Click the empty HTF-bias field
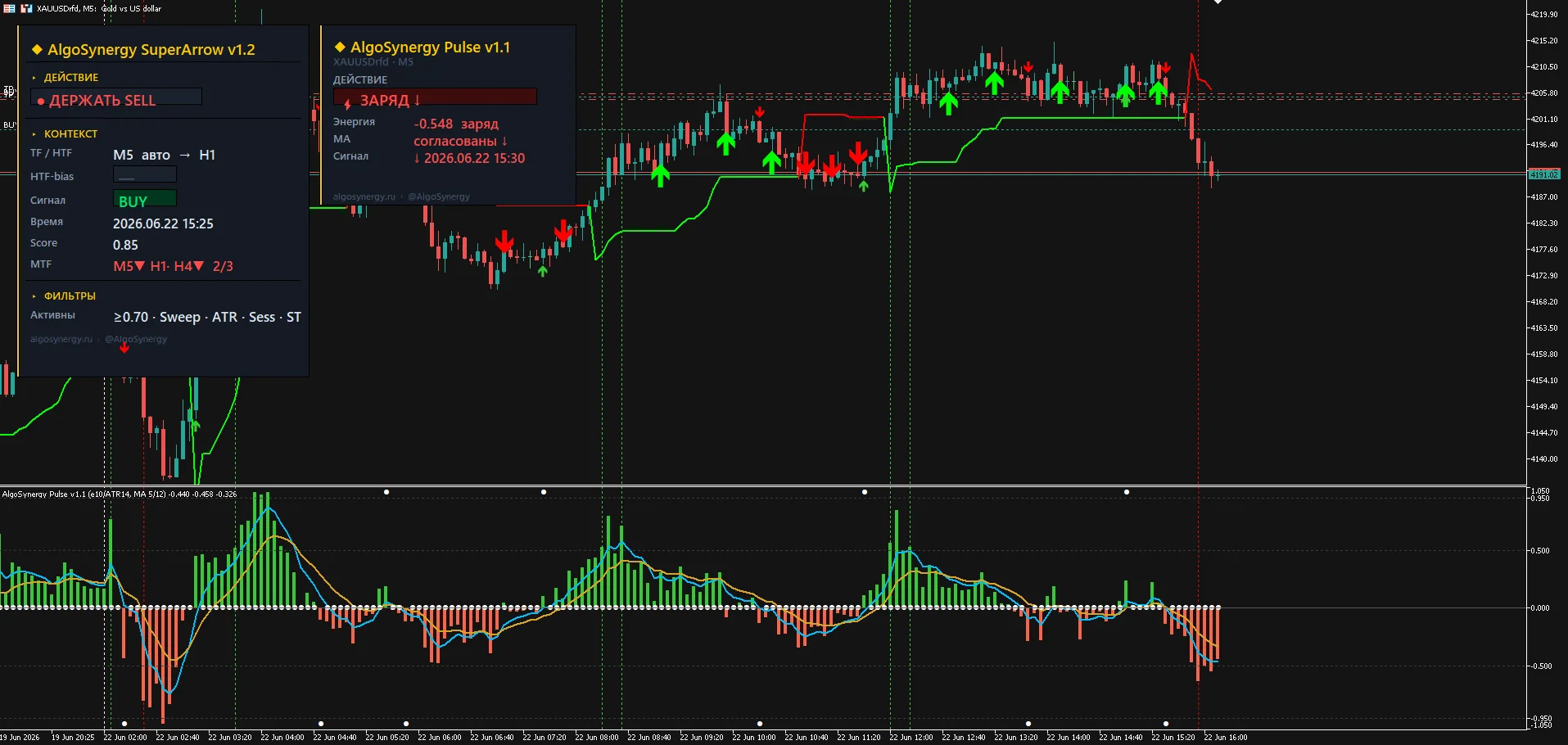Viewport: 1568px width, 745px height. 144,174
